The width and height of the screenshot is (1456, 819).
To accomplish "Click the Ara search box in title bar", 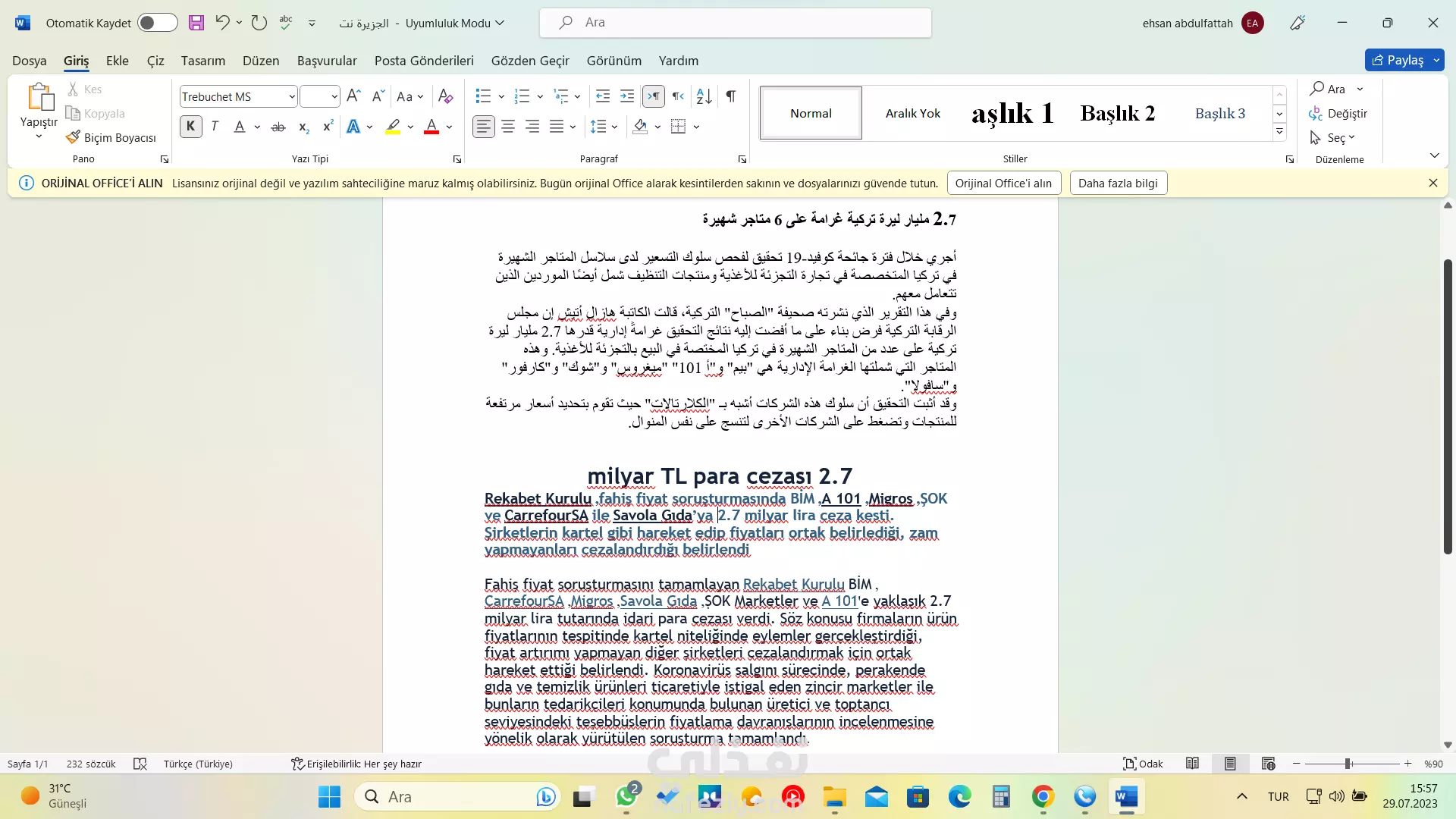I will pos(736,23).
